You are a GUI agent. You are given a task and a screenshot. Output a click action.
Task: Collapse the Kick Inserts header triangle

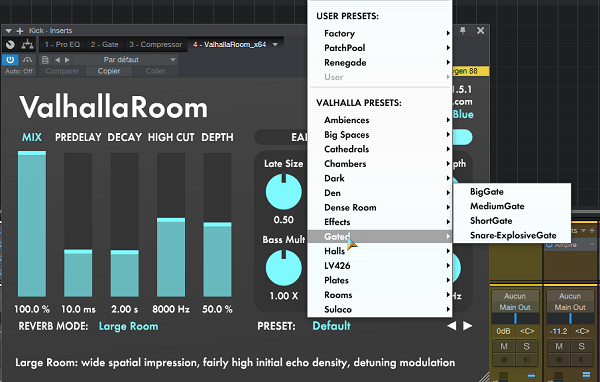pyautogui.click(x=8, y=31)
